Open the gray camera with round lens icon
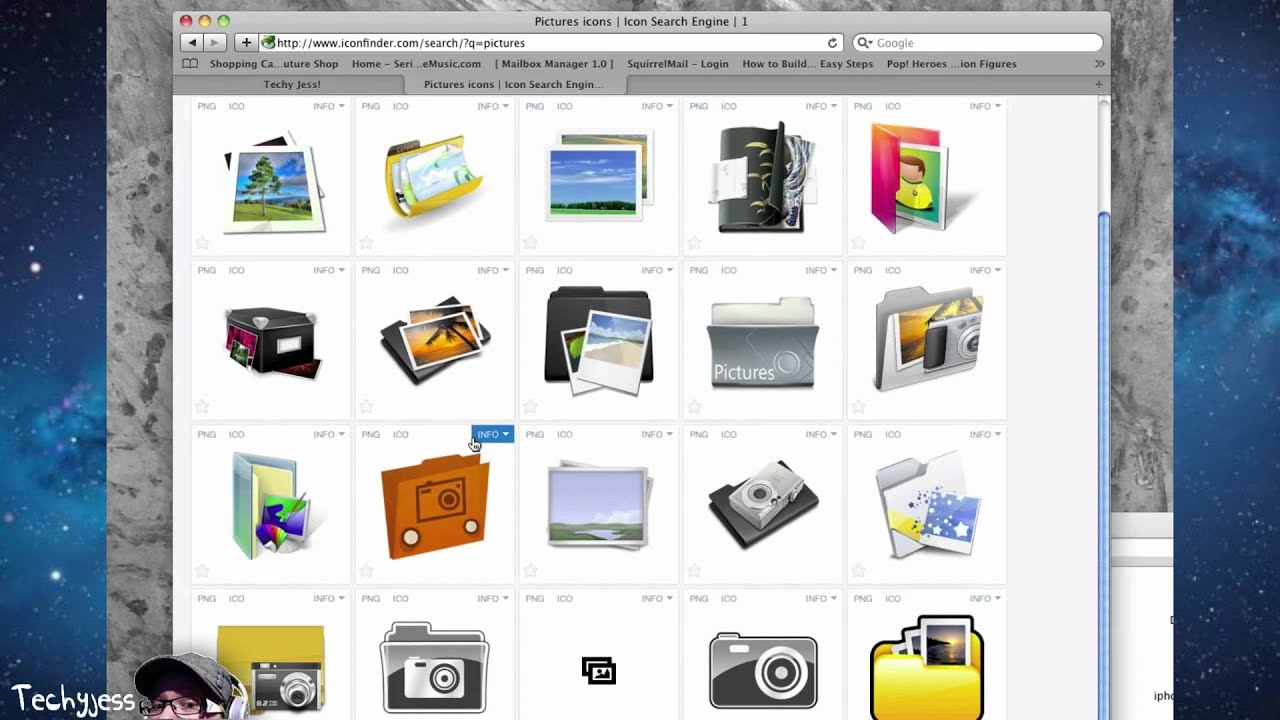 (x=763, y=671)
